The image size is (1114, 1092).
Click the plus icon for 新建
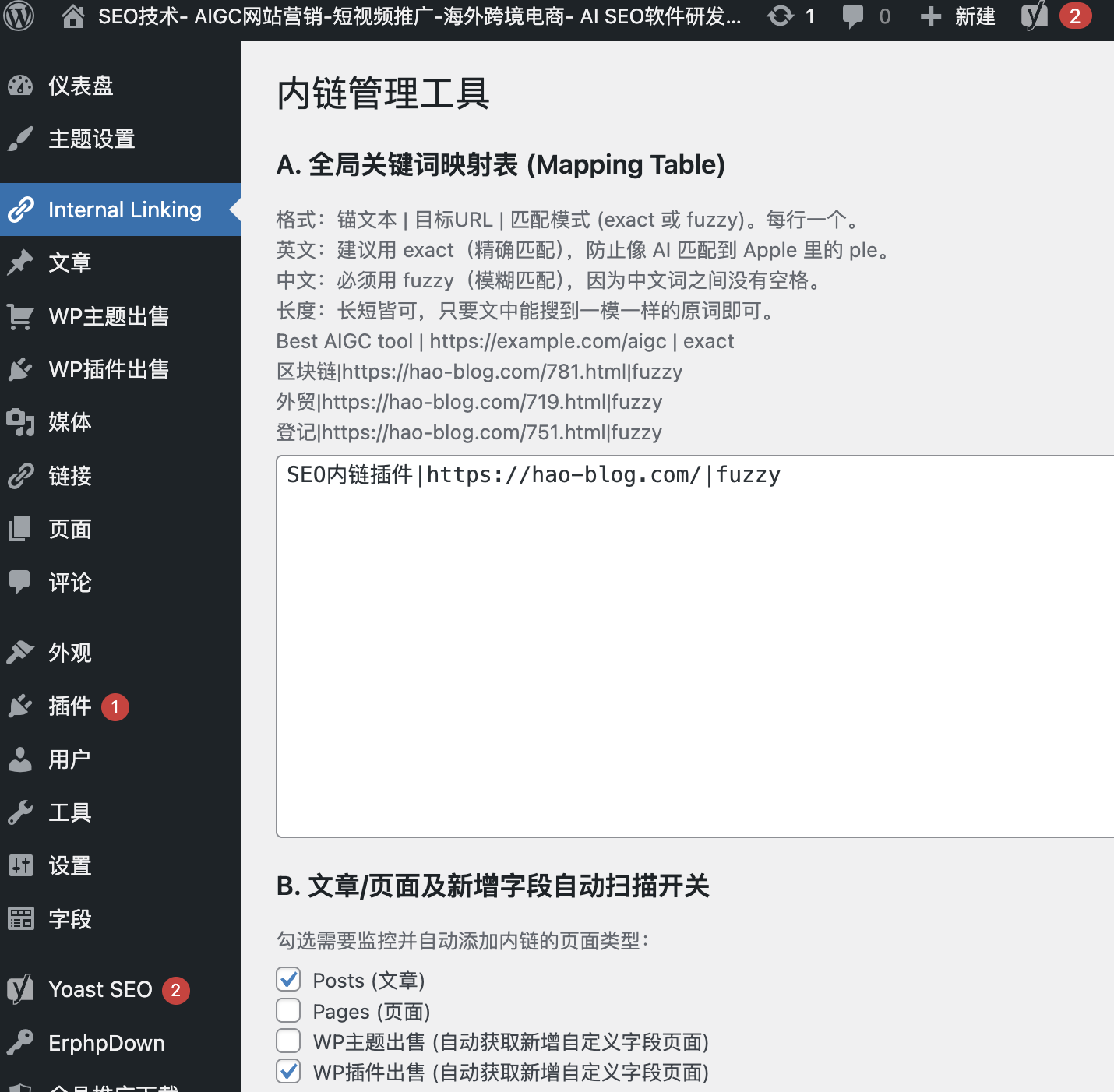point(931,16)
